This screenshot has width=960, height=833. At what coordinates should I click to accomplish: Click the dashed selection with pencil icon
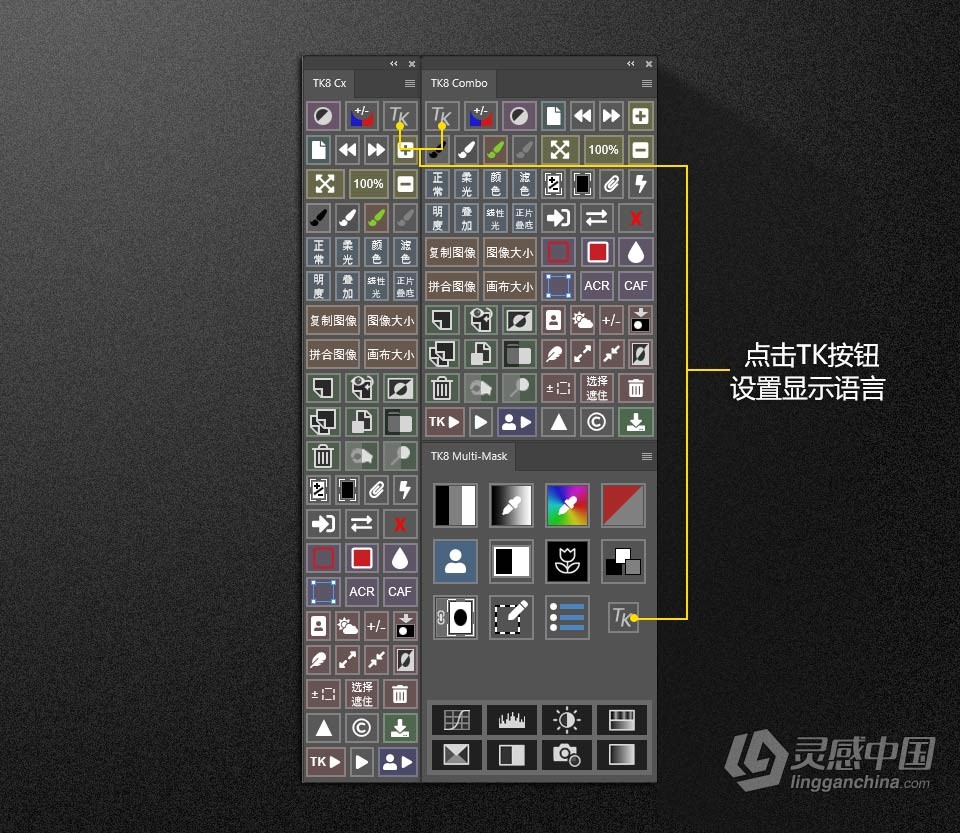tap(511, 617)
